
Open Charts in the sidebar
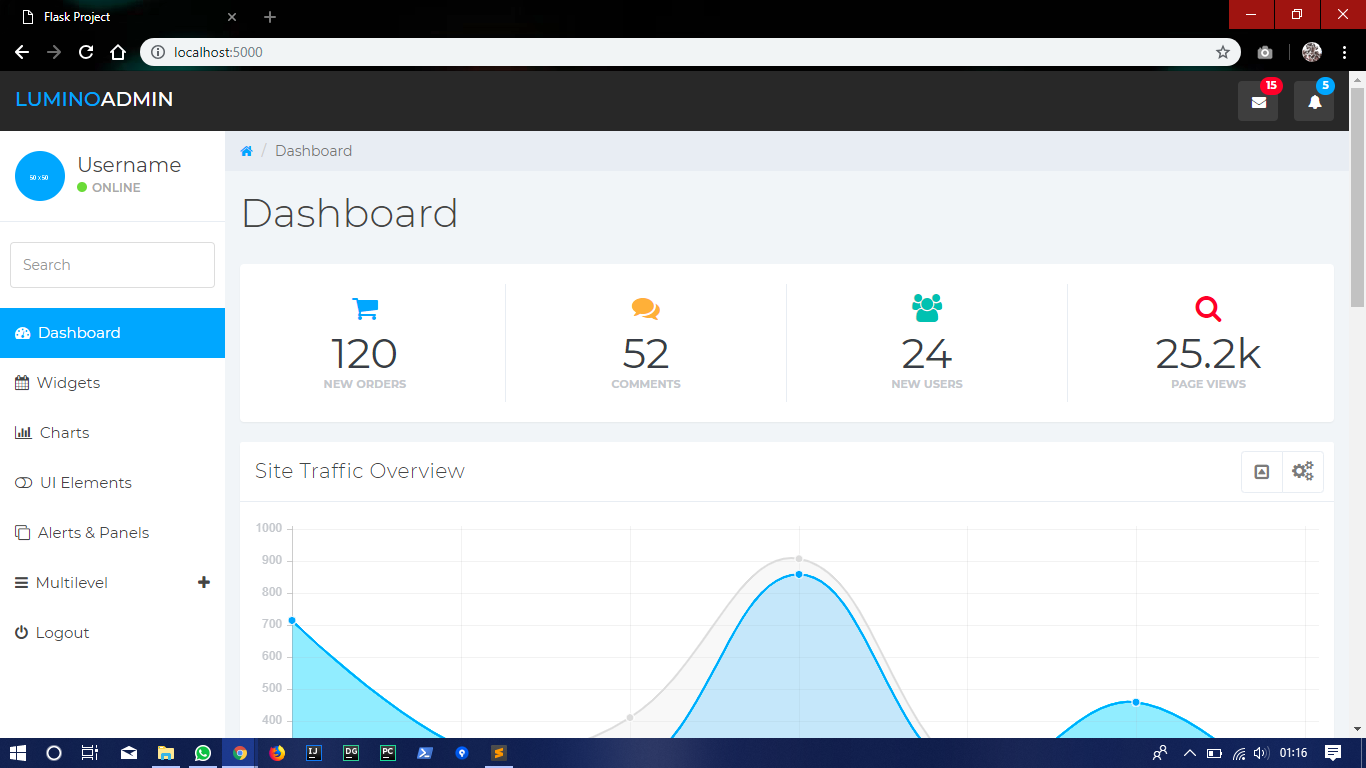[112, 433]
